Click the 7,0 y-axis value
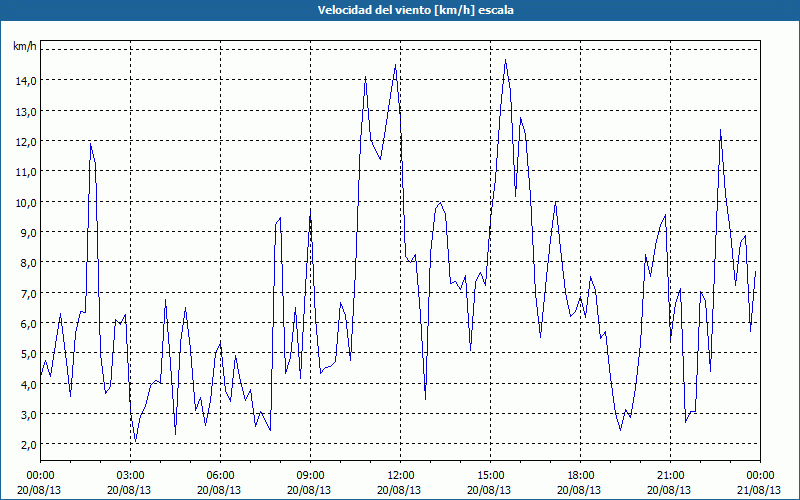This screenshot has height=500, width=800. pyautogui.click(x=28, y=293)
